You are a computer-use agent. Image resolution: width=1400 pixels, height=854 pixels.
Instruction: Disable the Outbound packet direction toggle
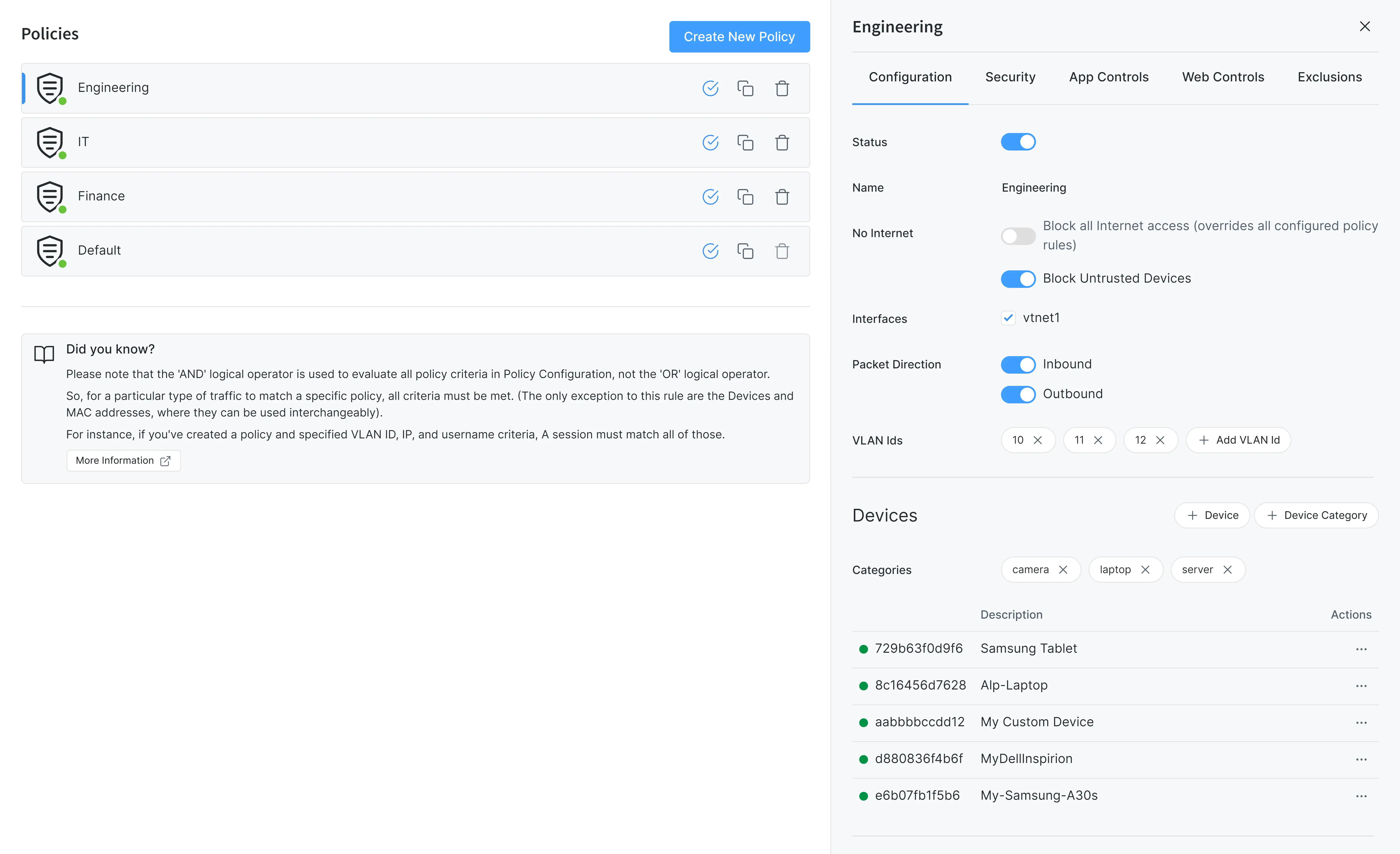[x=1018, y=394]
